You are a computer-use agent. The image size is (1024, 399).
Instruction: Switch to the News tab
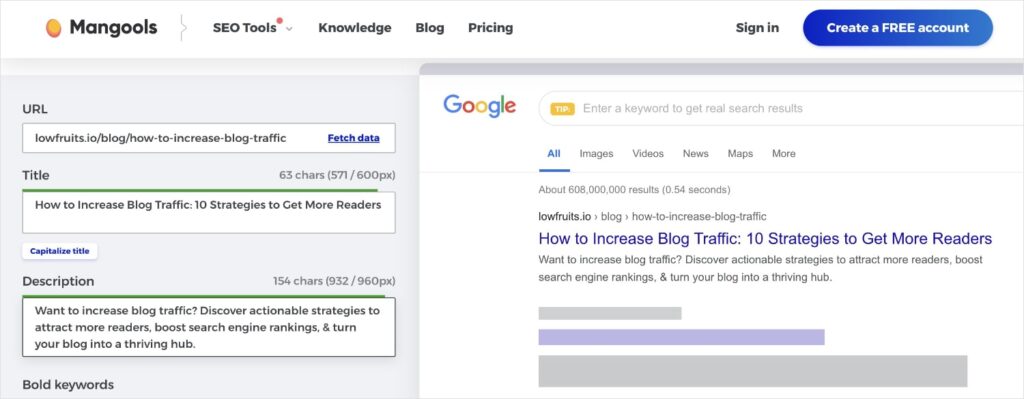tap(696, 154)
